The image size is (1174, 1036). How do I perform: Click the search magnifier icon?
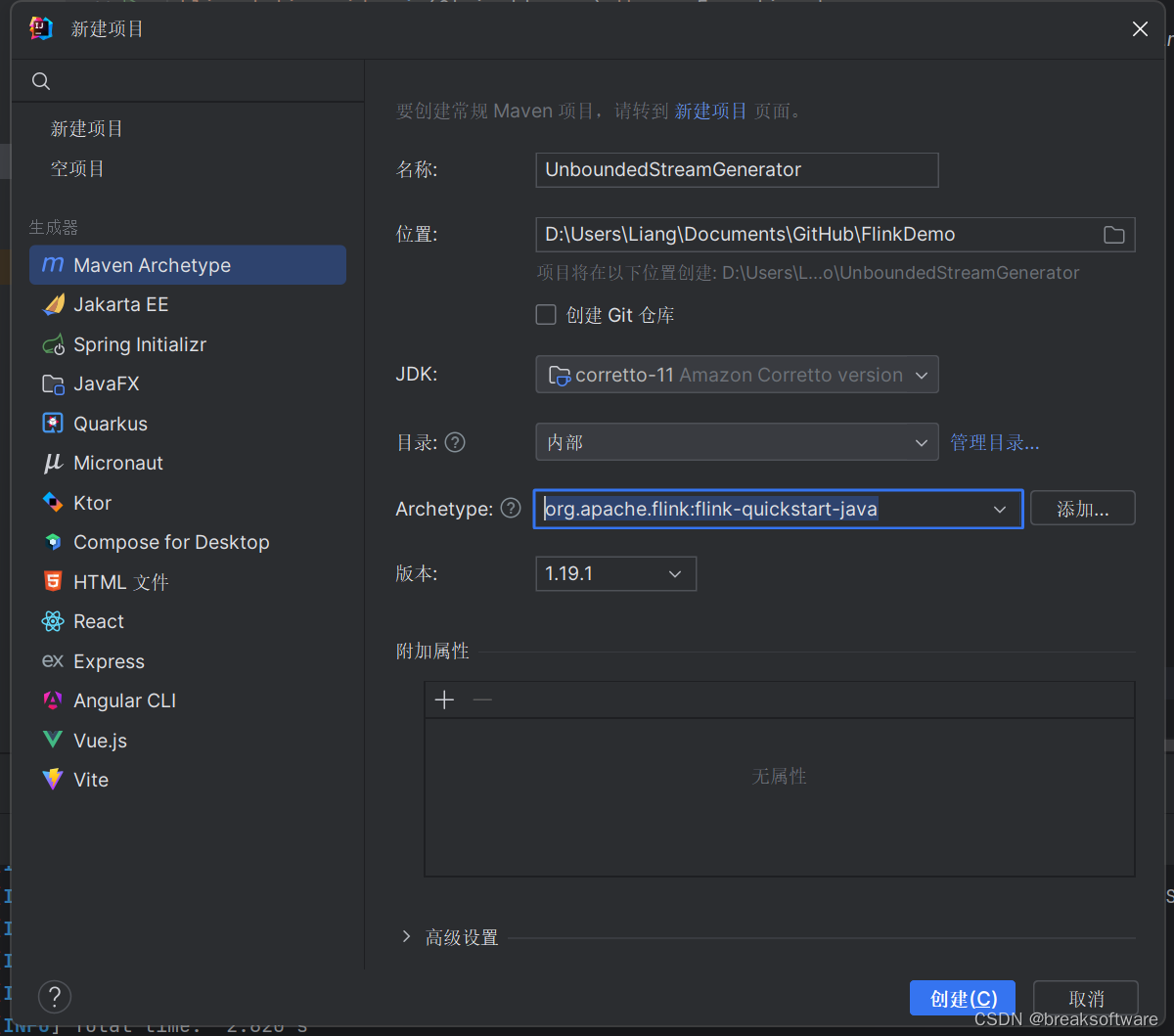[41, 81]
